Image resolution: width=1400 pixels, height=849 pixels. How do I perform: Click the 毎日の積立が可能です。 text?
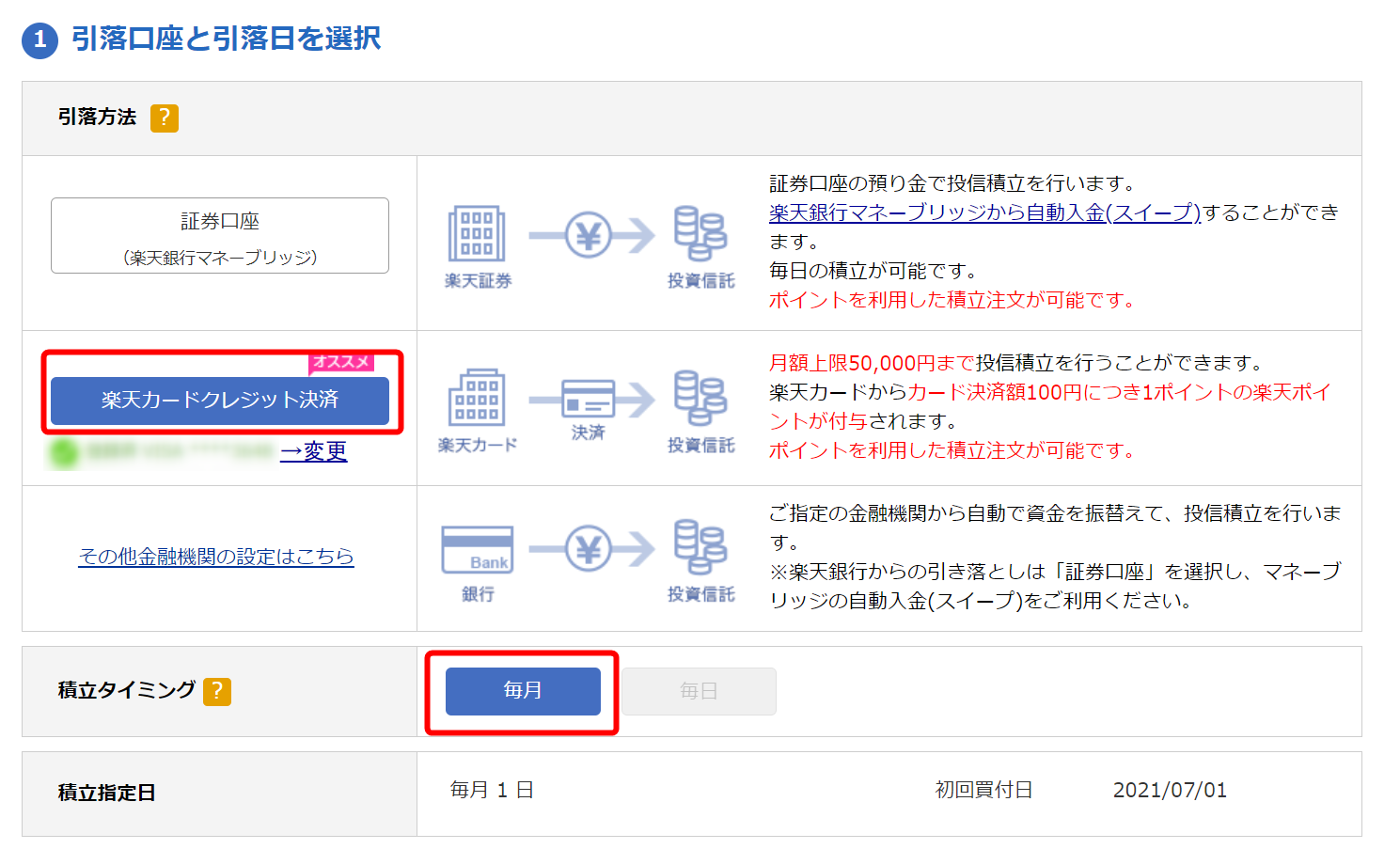coord(873,271)
